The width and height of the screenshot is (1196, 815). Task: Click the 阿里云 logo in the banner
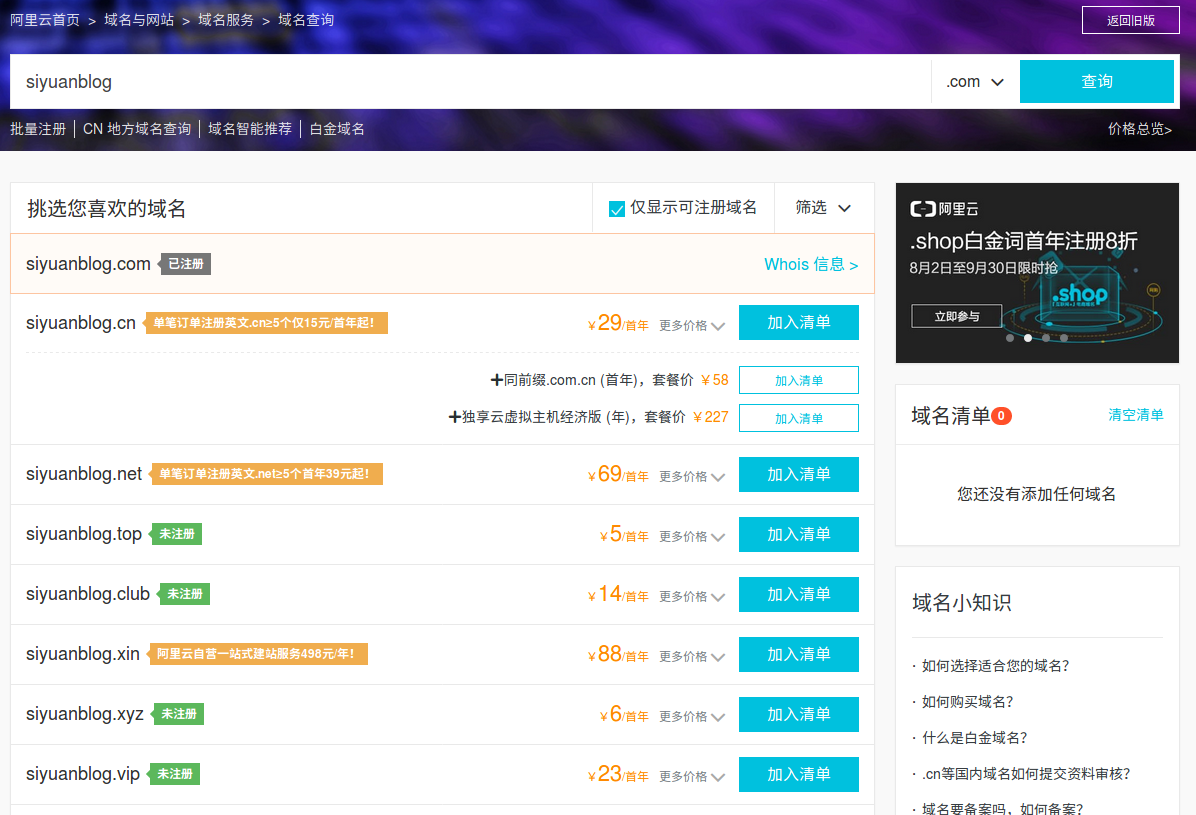click(944, 208)
